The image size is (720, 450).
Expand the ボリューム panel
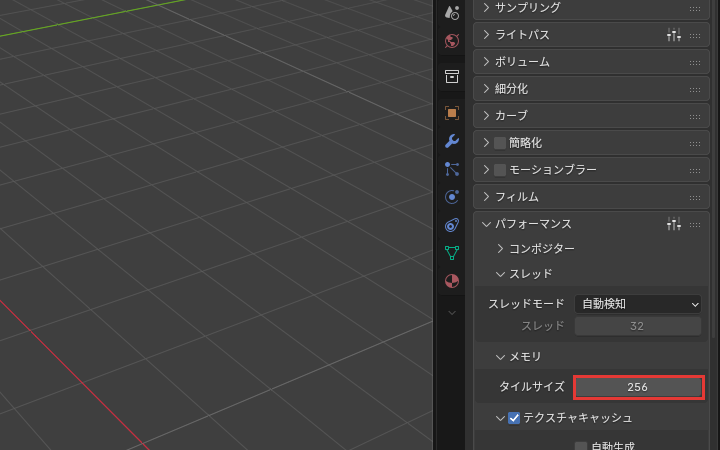click(486, 62)
